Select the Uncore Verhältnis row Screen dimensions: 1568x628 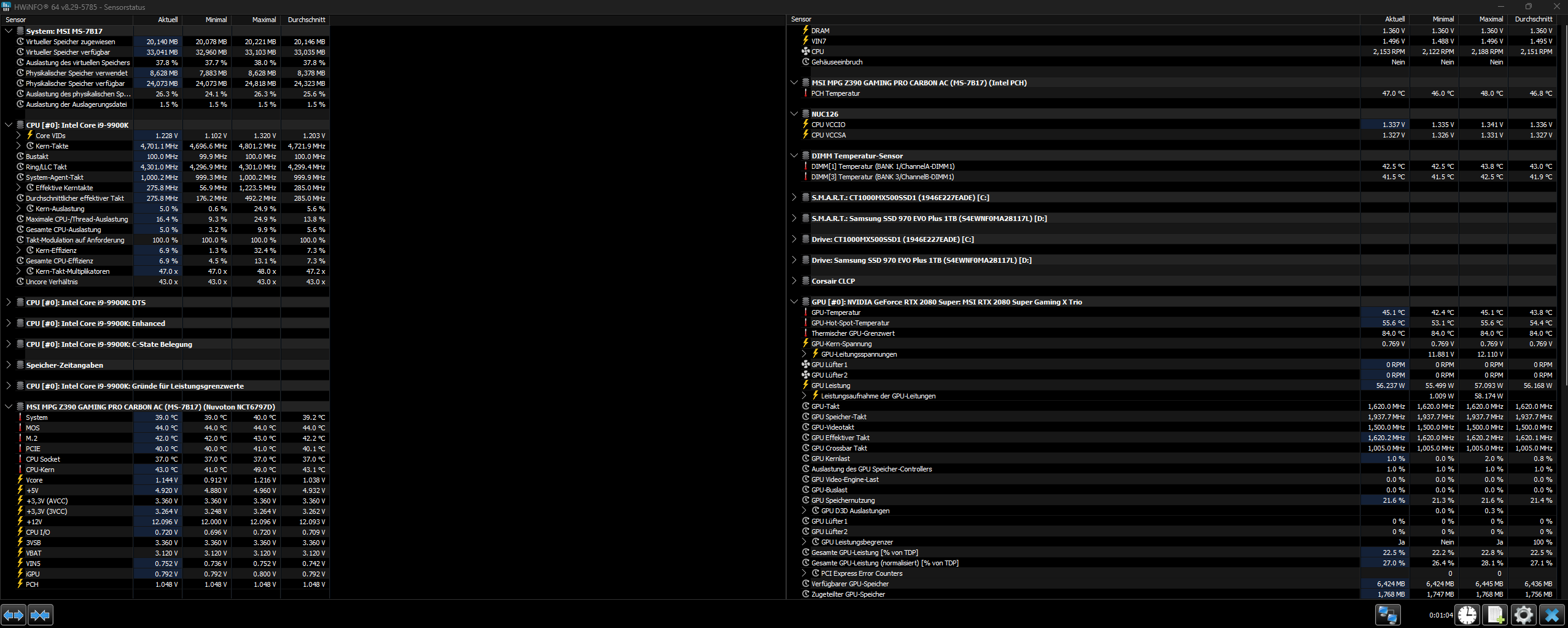pyautogui.click(x=165, y=282)
